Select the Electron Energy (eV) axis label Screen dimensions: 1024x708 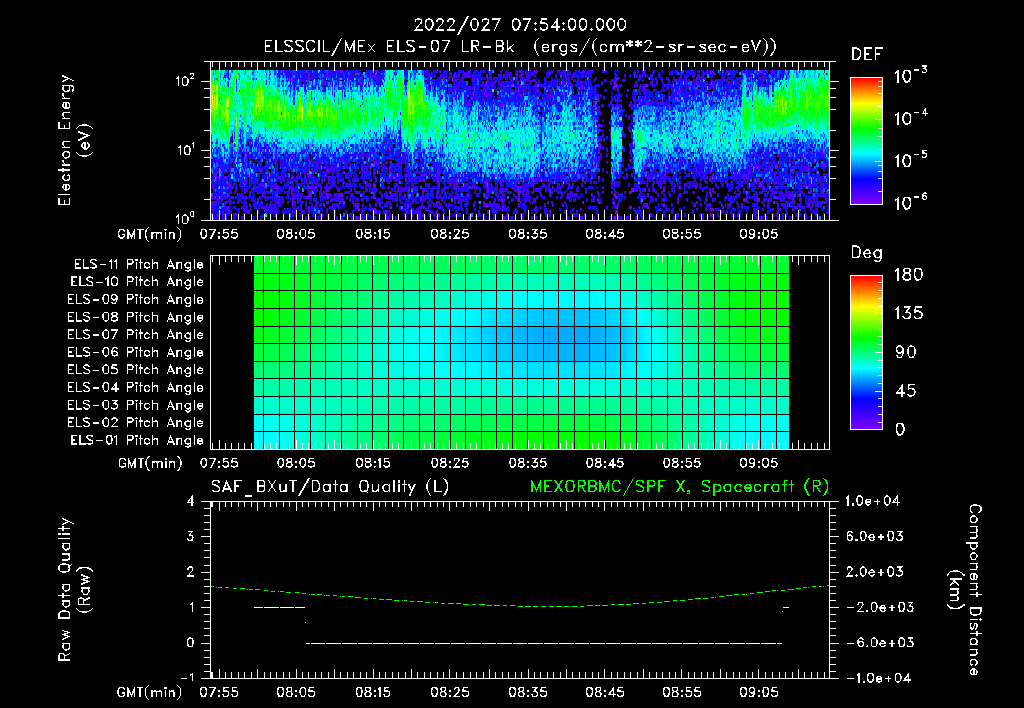[x=74, y=140]
